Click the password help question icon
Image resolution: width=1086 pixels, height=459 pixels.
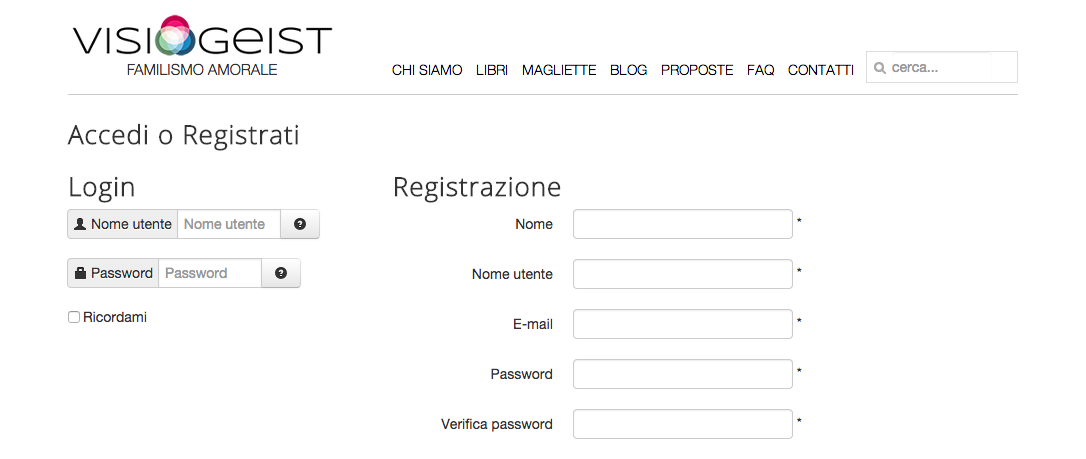click(x=281, y=273)
